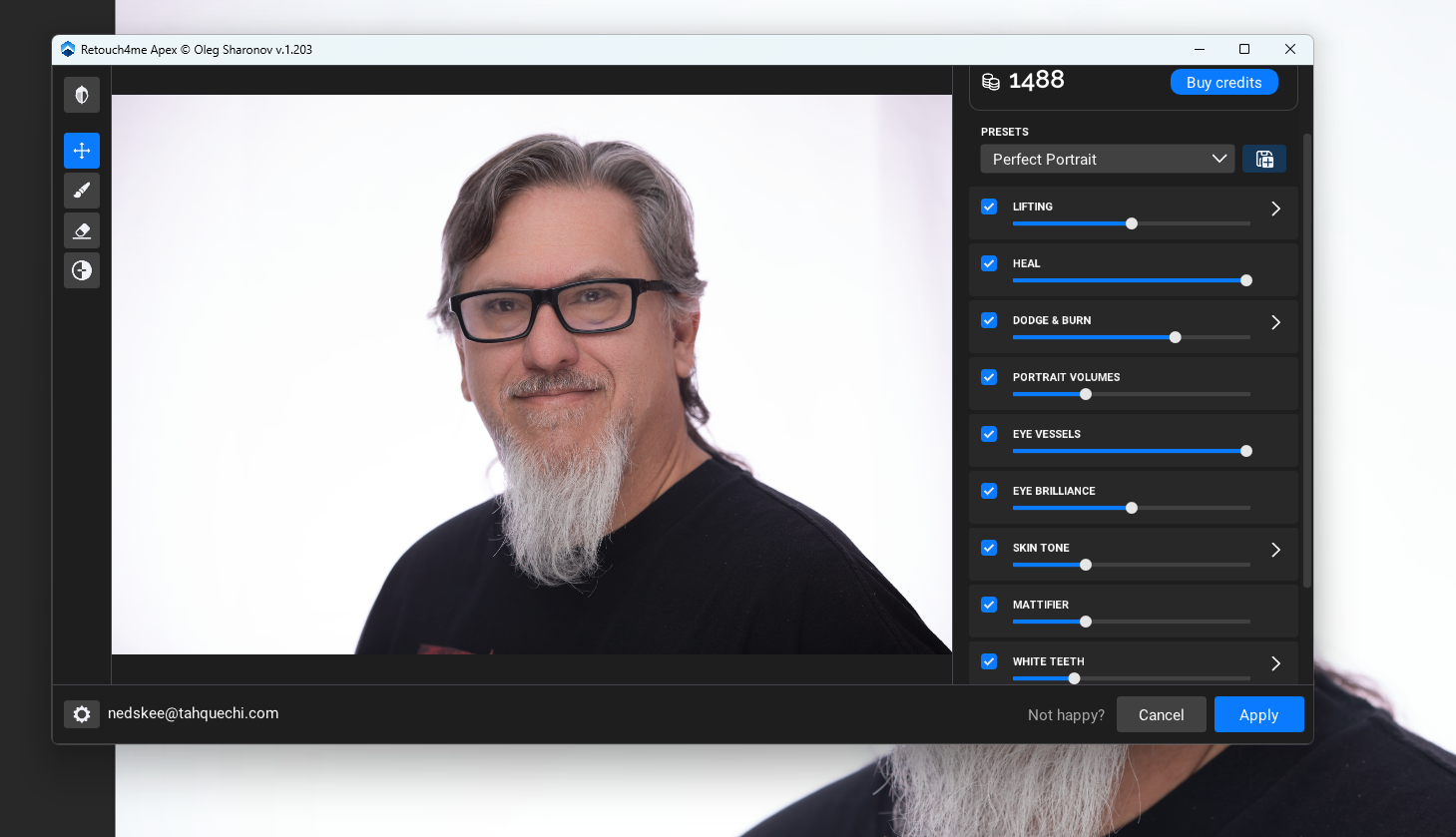This screenshot has width=1456, height=837.
Task: Select the Brush tool
Action: pos(82,191)
